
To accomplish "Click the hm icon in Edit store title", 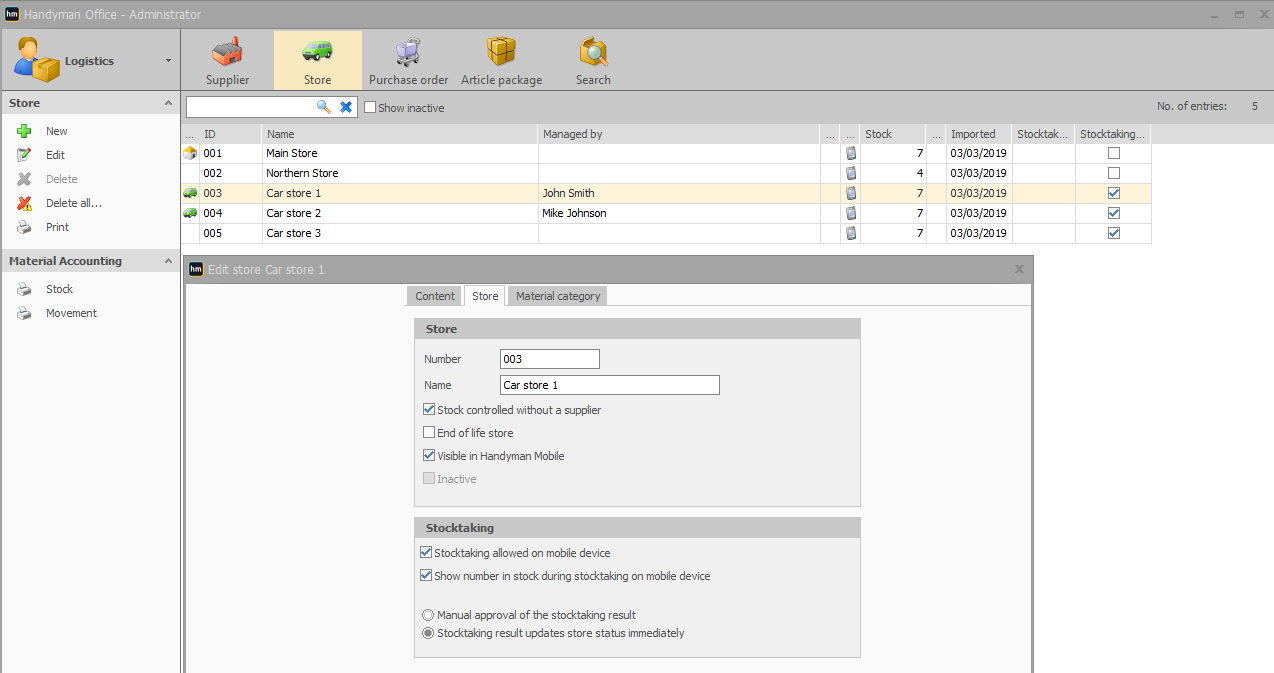I will click(x=197, y=269).
